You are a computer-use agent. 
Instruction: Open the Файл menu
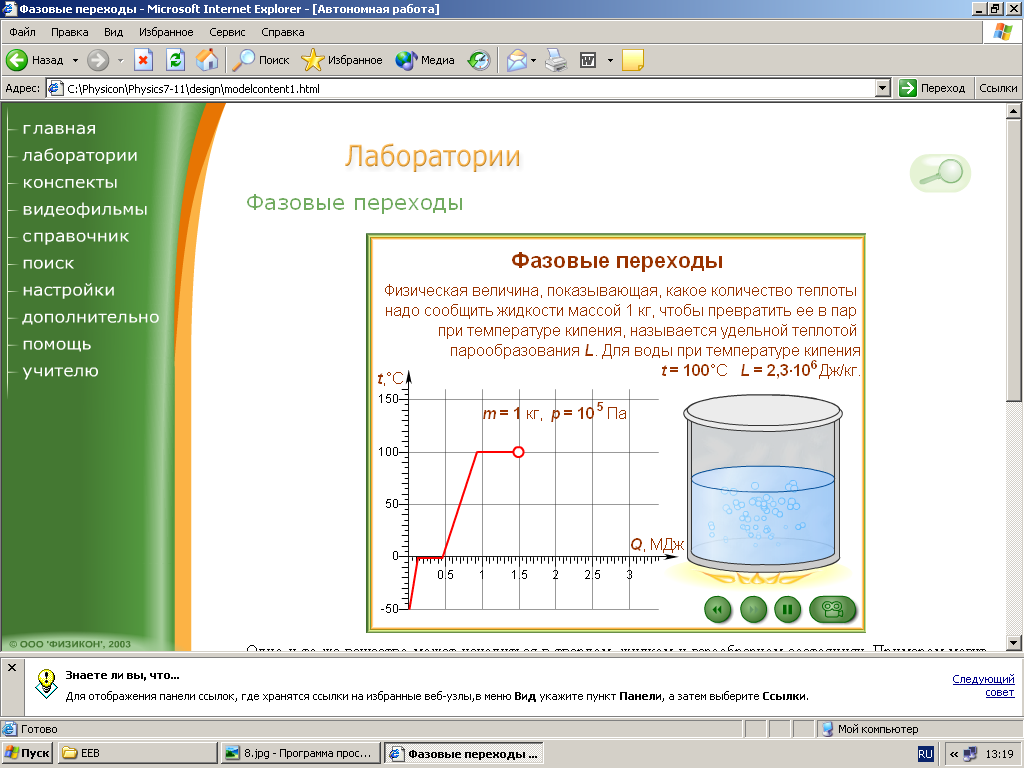pos(22,32)
